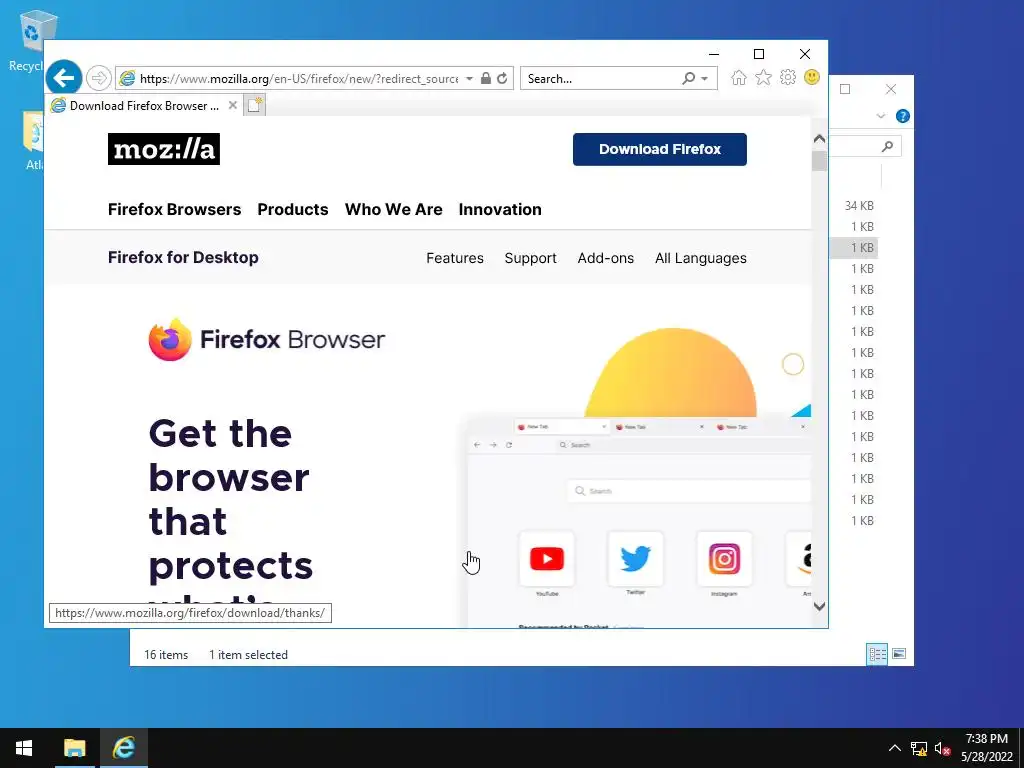Click Internet Explorer taskbar icon
Image resolution: width=1024 pixels, height=768 pixels.
point(123,748)
